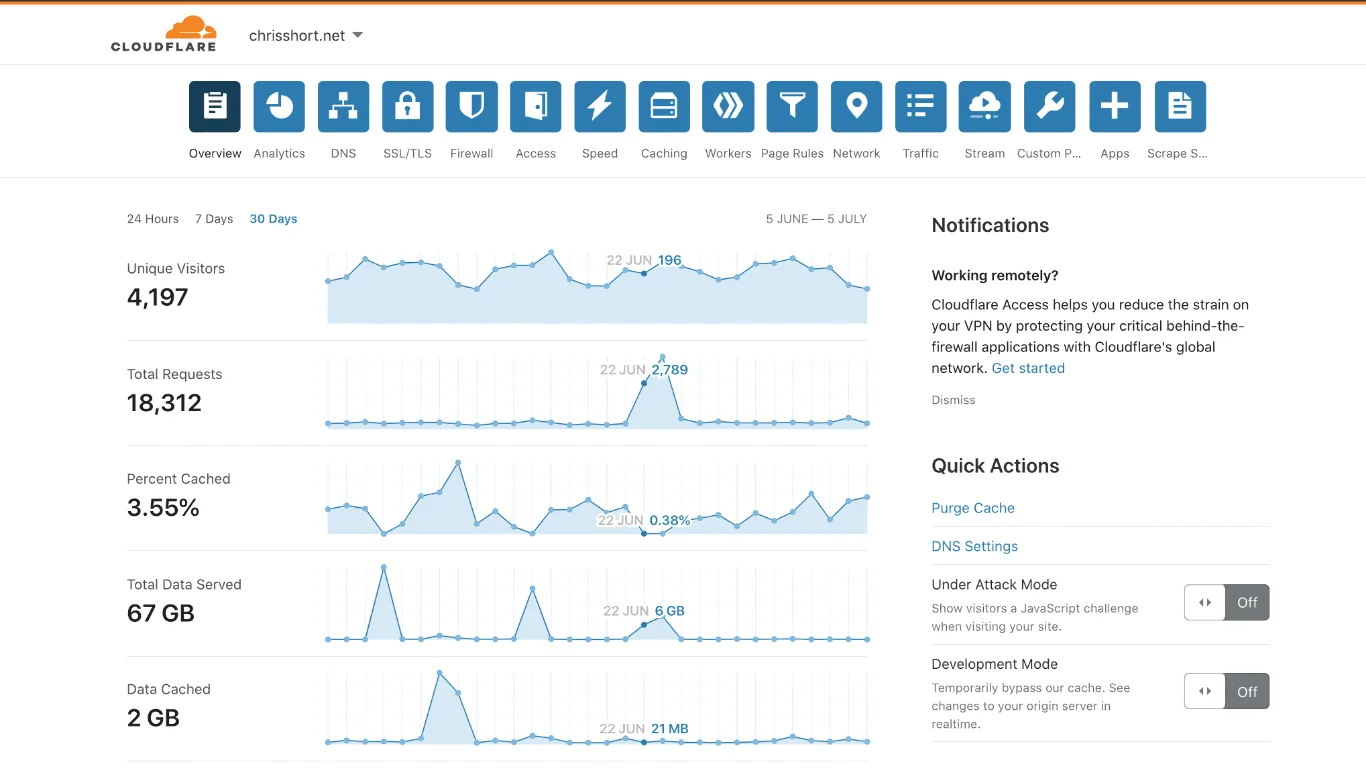
Task: Dismiss the Working remotely notification
Action: click(x=953, y=400)
